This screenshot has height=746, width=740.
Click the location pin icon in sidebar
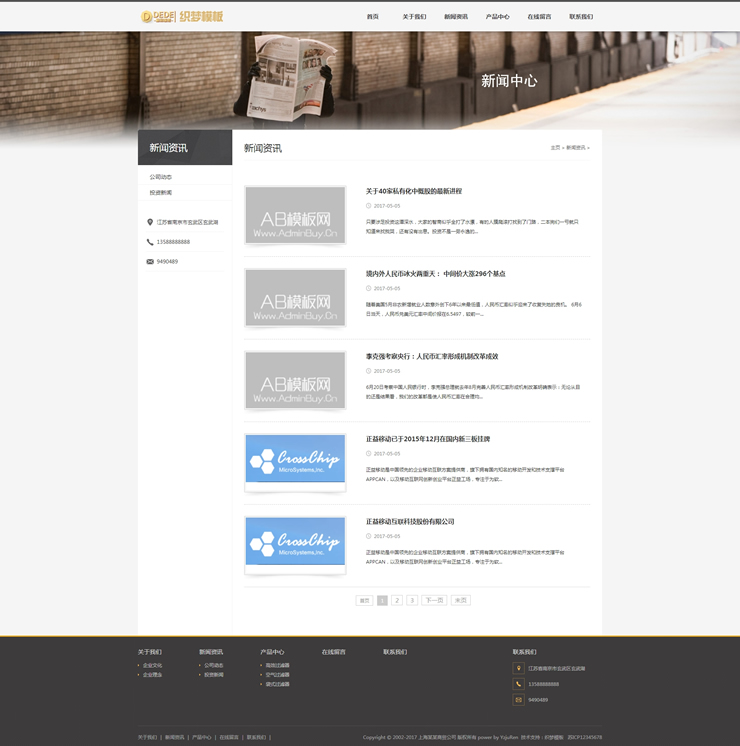(x=150, y=222)
